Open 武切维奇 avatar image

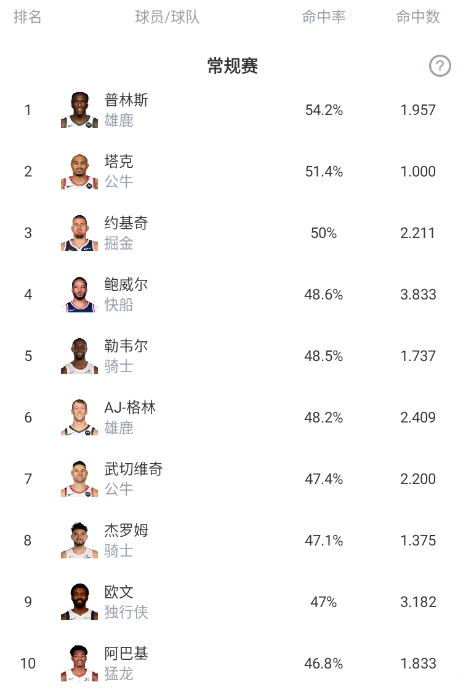tap(79, 479)
